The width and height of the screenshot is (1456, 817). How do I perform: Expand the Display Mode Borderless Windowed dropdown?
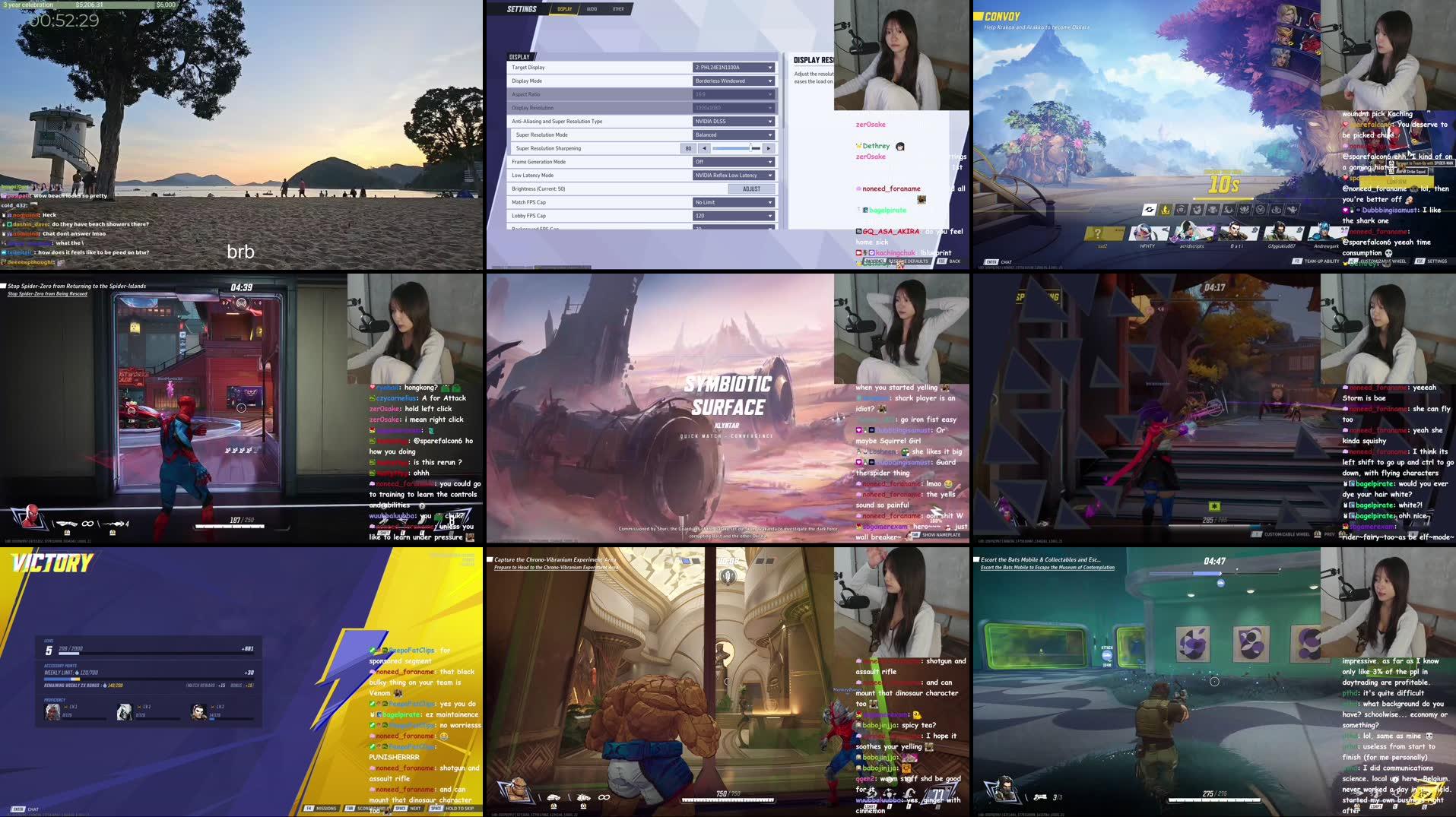click(734, 81)
